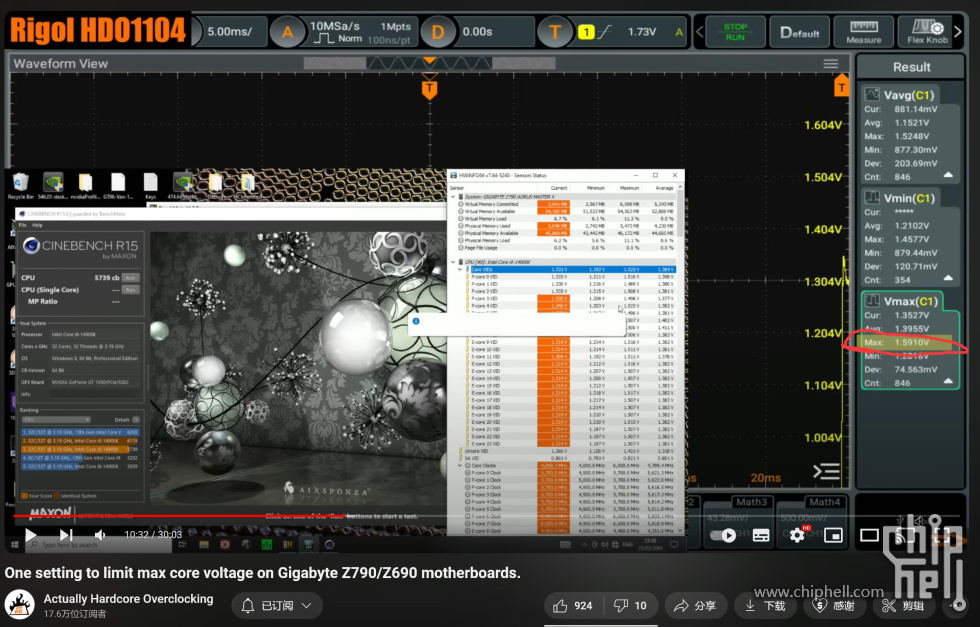Open the D delay menu
This screenshot has height=627, width=980.
coord(438,32)
